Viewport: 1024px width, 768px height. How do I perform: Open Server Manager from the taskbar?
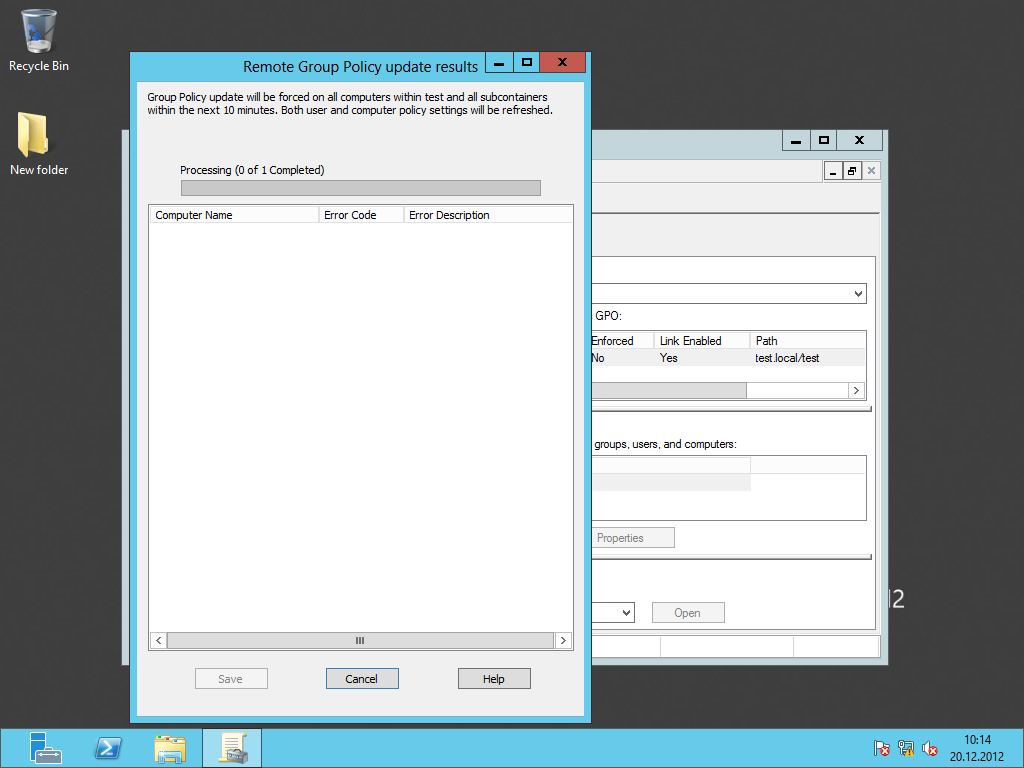point(45,748)
